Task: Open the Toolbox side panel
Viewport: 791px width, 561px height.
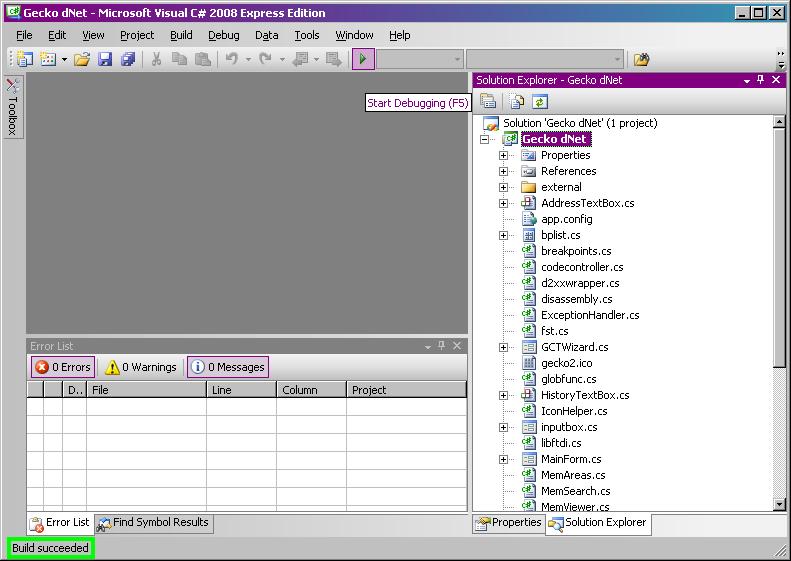Action: pyautogui.click(x=12, y=106)
